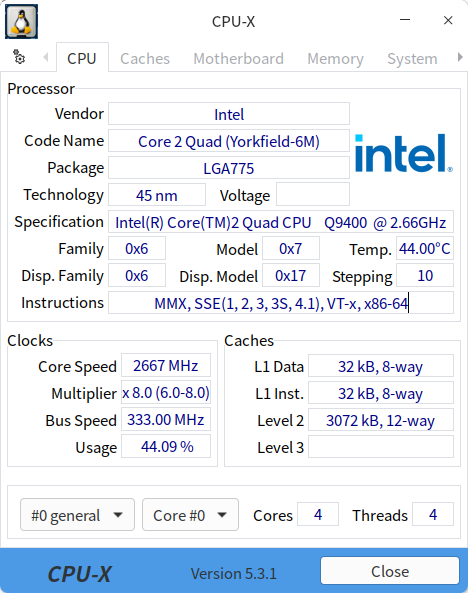Click the right tab scroll arrow
The width and height of the screenshot is (468, 593).
coord(460,57)
